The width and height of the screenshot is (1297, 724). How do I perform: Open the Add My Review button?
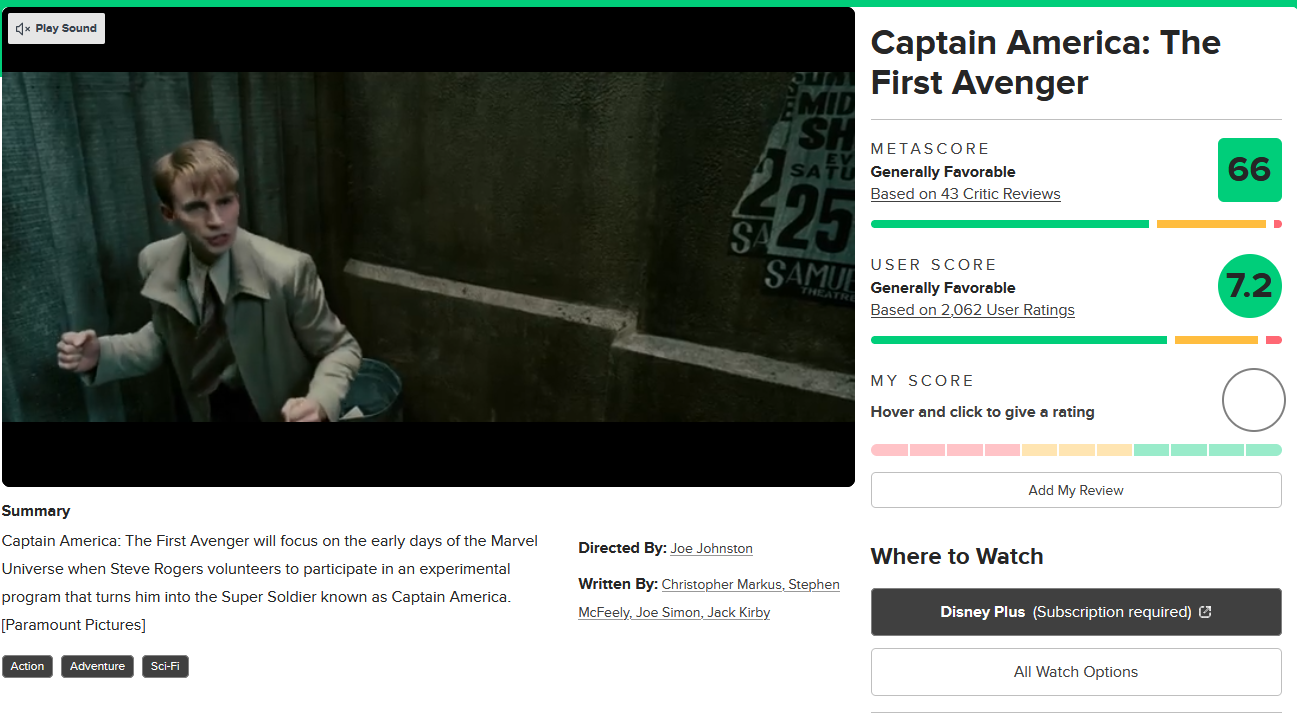tap(1076, 490)
